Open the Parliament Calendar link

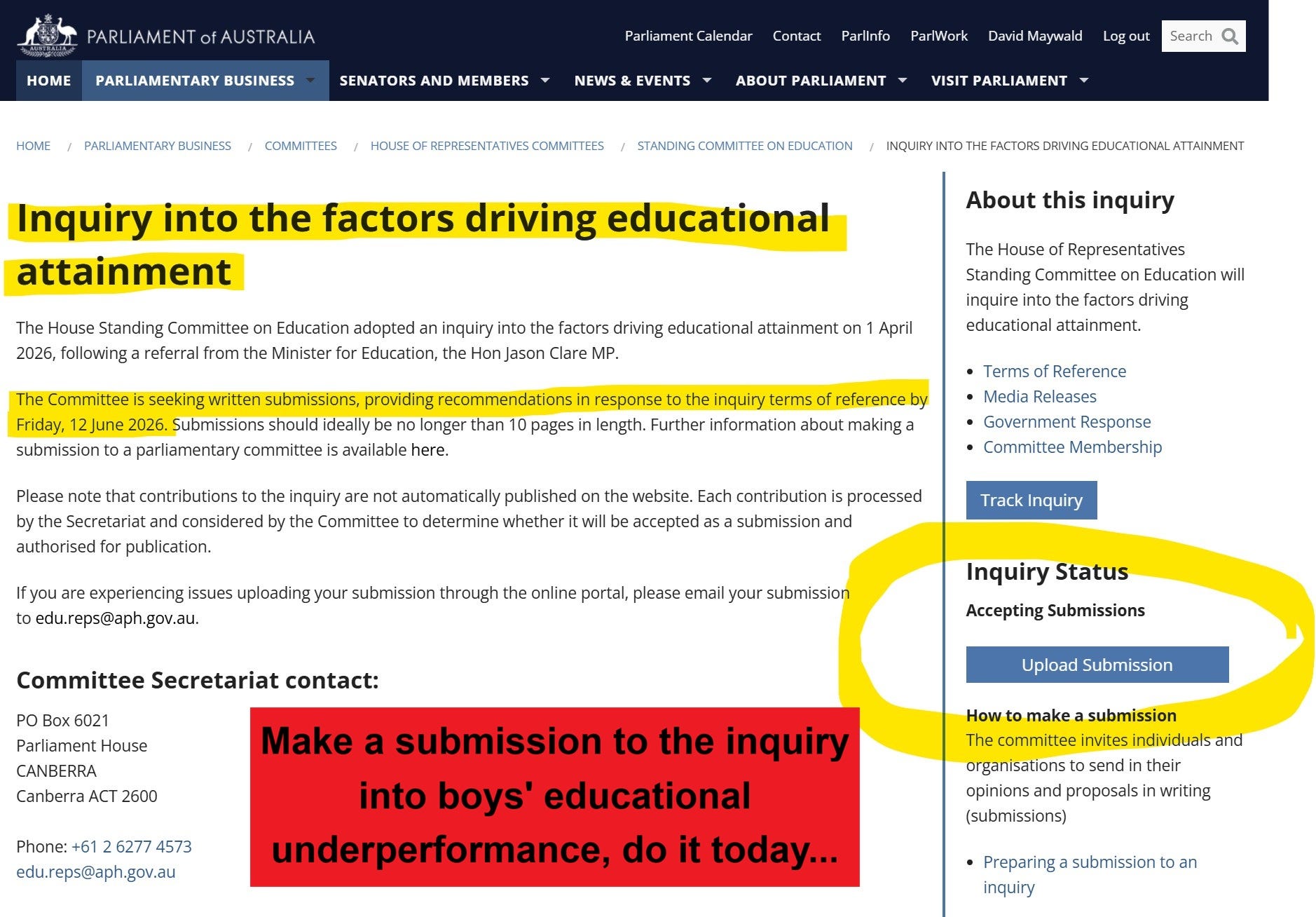pyautogui.click(x=688, y=36)
